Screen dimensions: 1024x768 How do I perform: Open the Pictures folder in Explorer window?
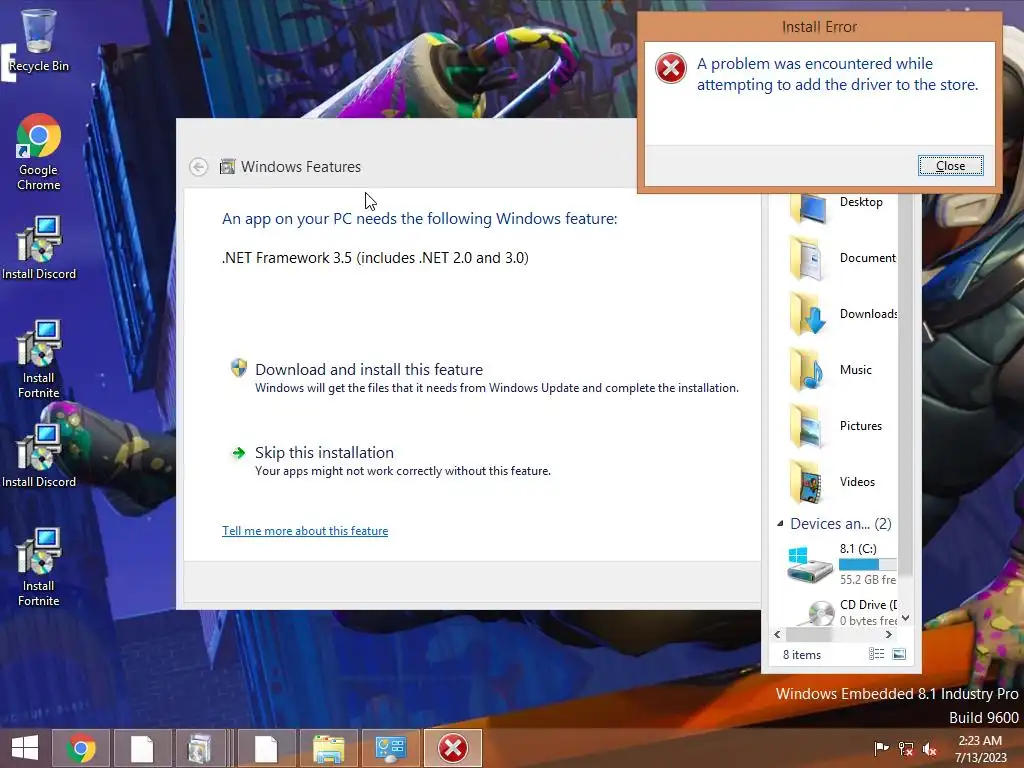coord(835,426)
